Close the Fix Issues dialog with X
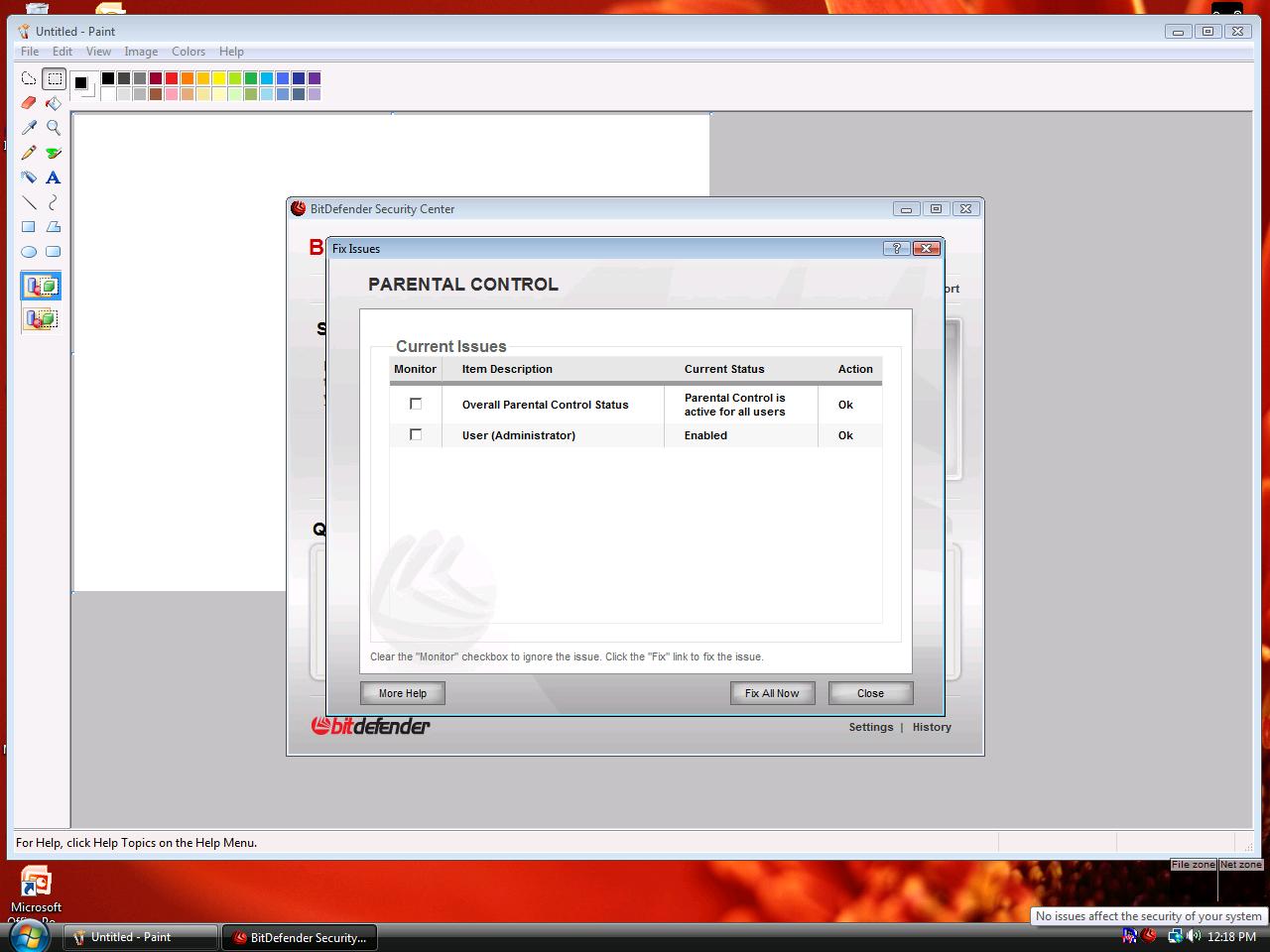The width and height of the screenshot is (1270, 952). 927,248
